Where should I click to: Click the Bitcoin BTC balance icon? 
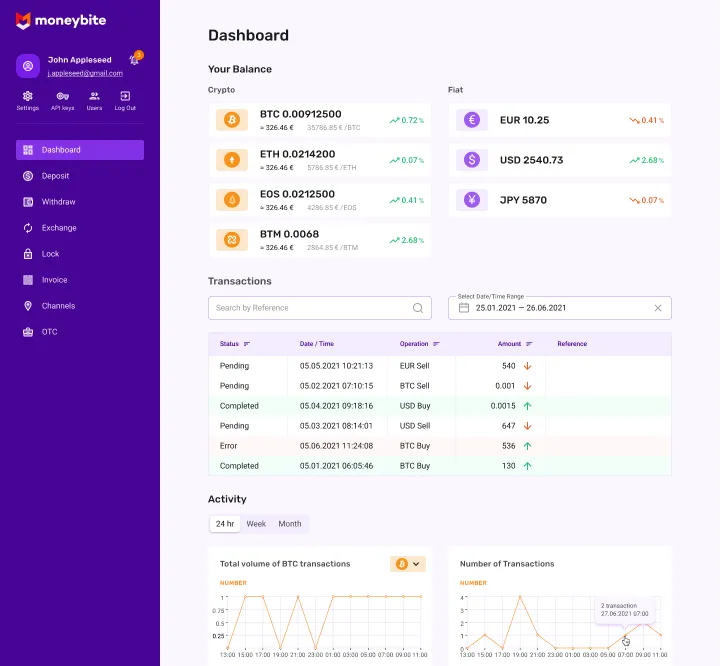232,120
